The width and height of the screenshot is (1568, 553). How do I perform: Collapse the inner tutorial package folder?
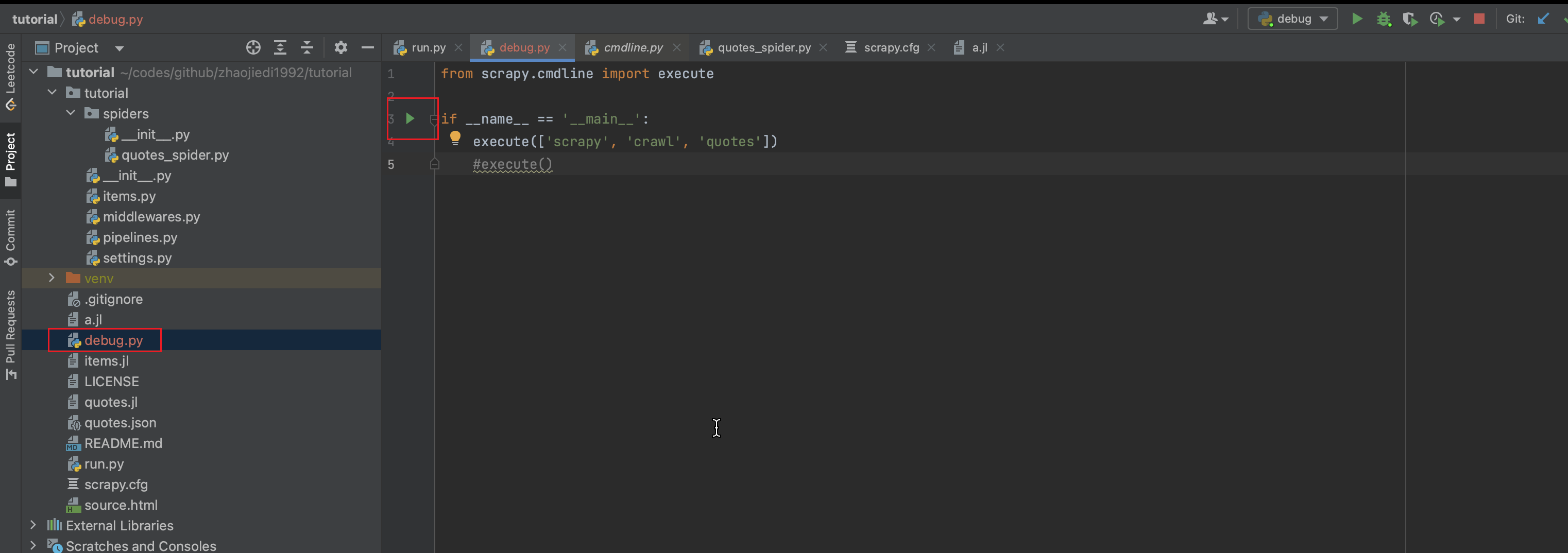click(53, 93)
